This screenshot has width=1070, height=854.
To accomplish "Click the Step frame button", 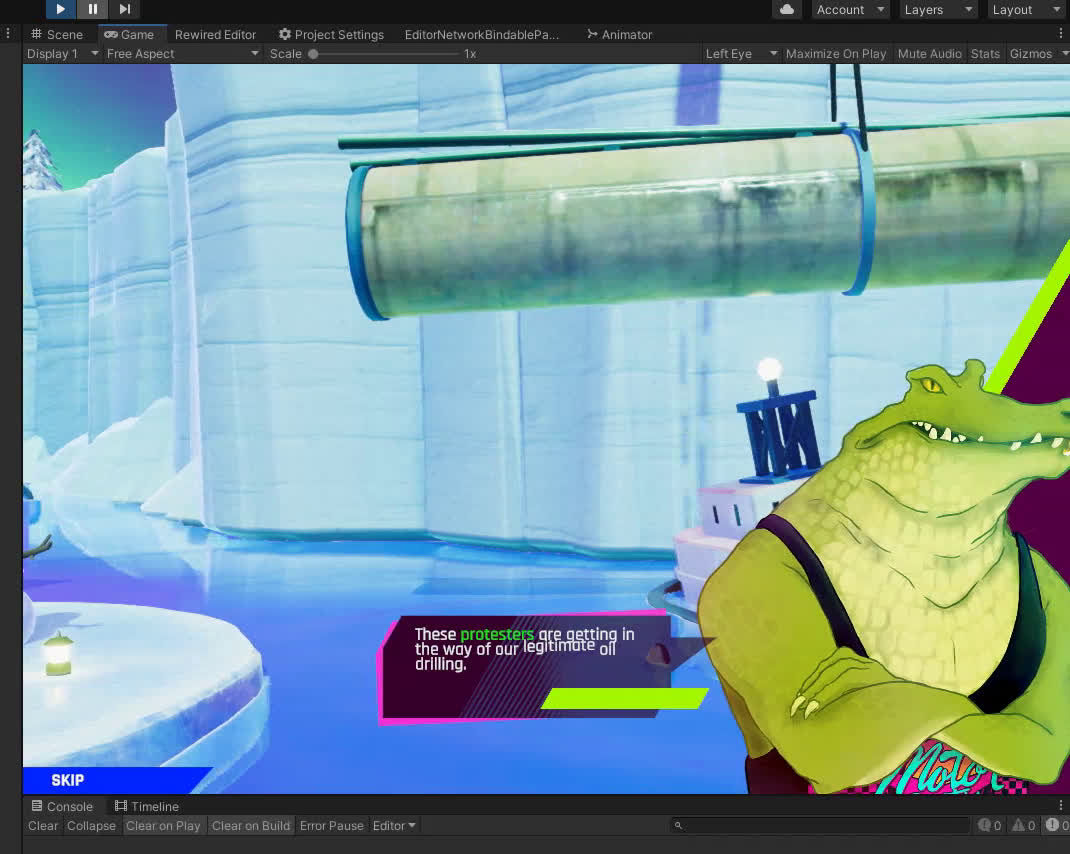I will coord(124,9).
